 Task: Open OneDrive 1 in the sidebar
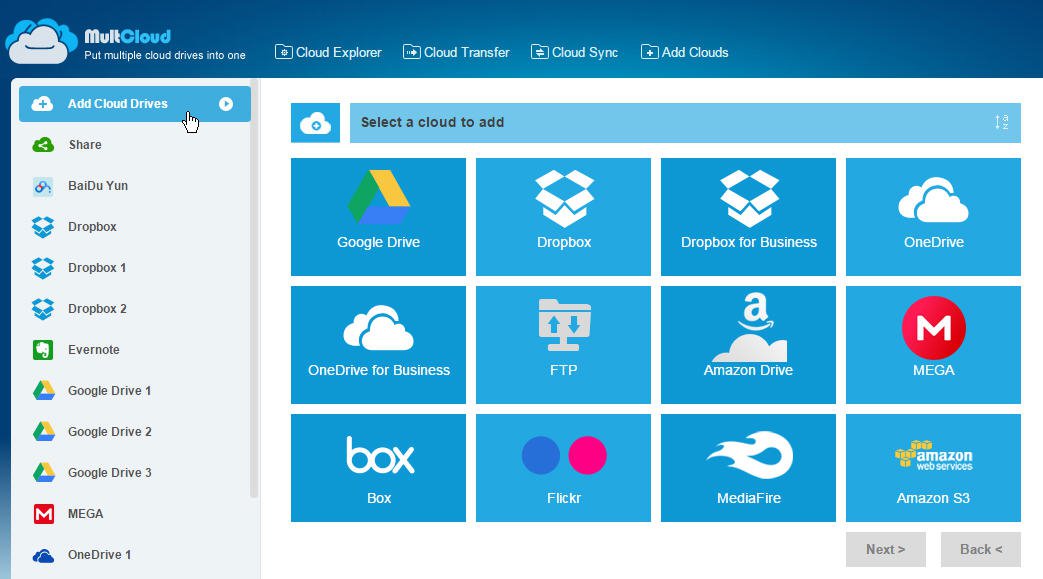(134, 554)
